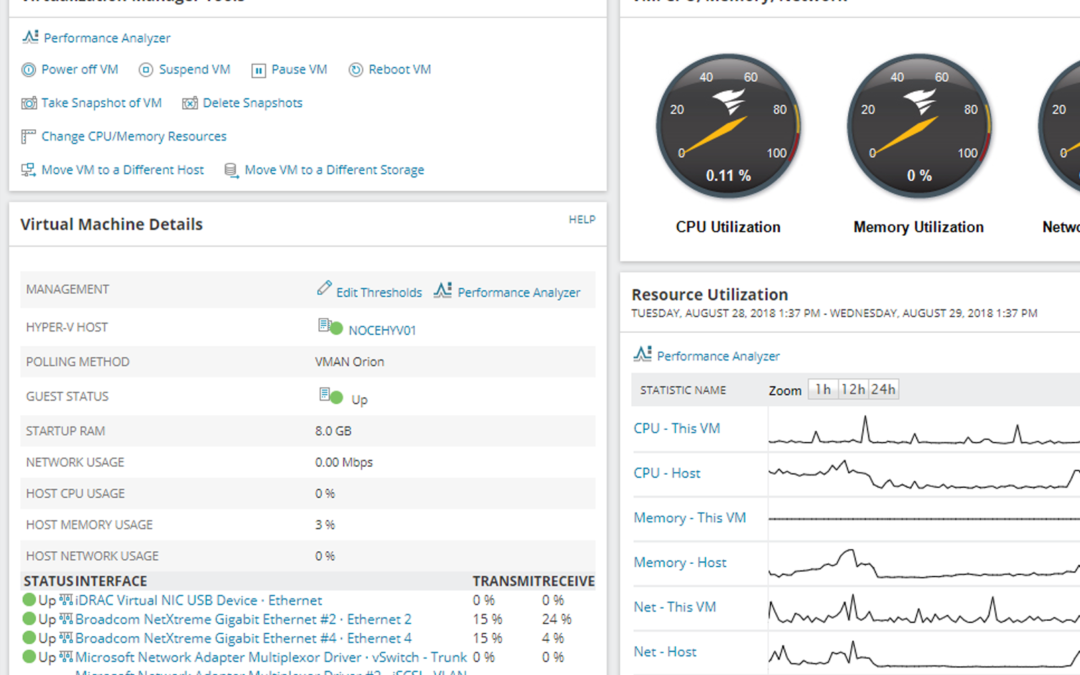Click the Take Snapshot camera icon
This screenshot has height=675, width=1080.
click(x=29, y=103)
